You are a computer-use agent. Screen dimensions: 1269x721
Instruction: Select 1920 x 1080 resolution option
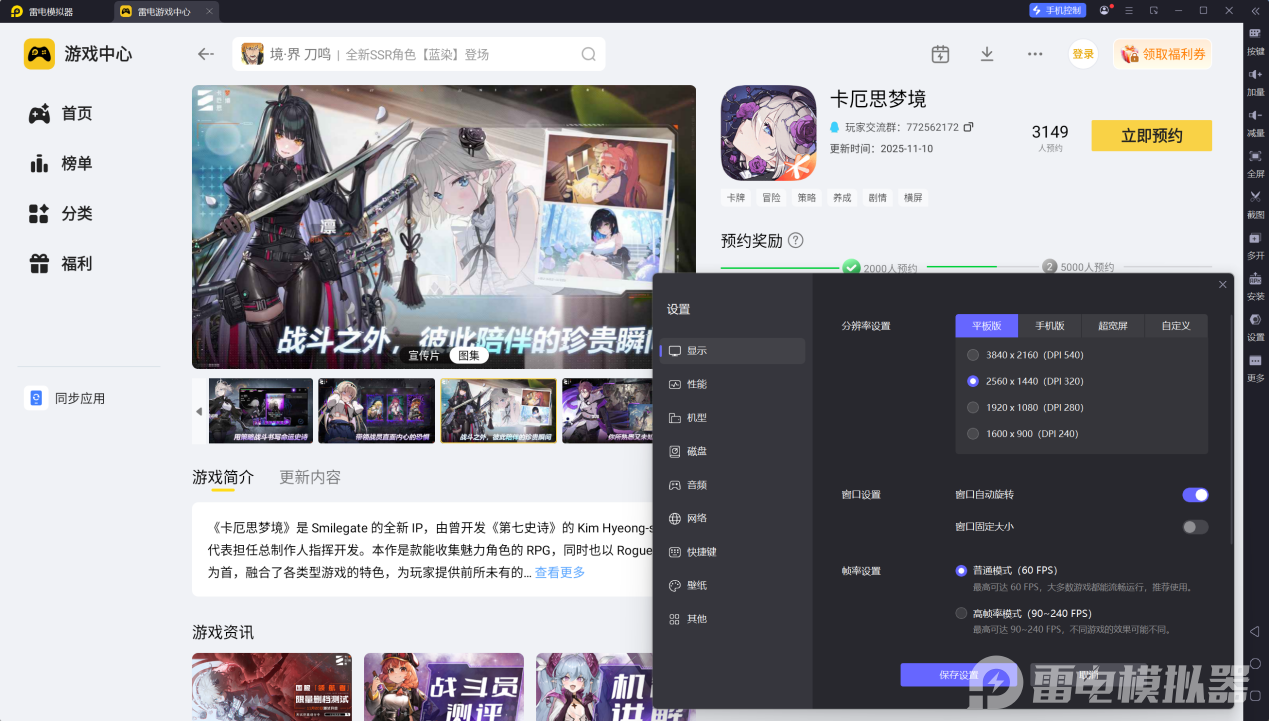(x=973, y=408)
